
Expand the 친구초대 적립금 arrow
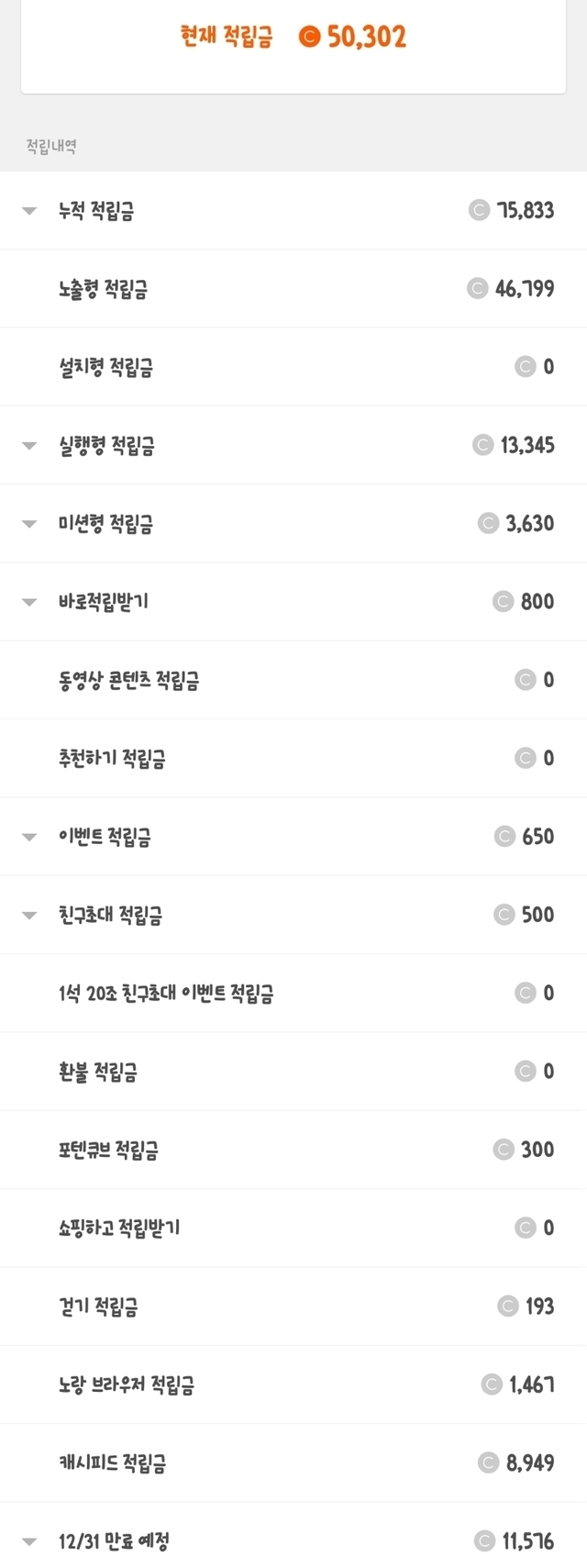[29, 915]
